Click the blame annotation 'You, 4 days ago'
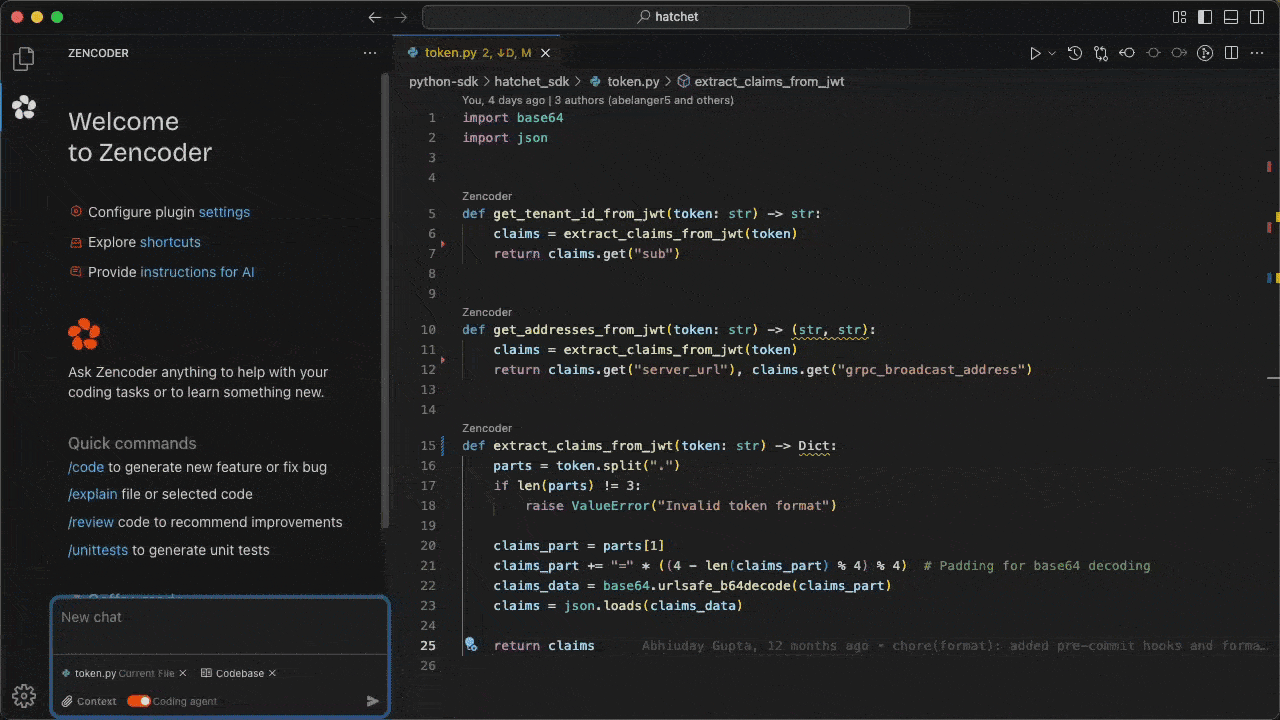 click(504, 100)
